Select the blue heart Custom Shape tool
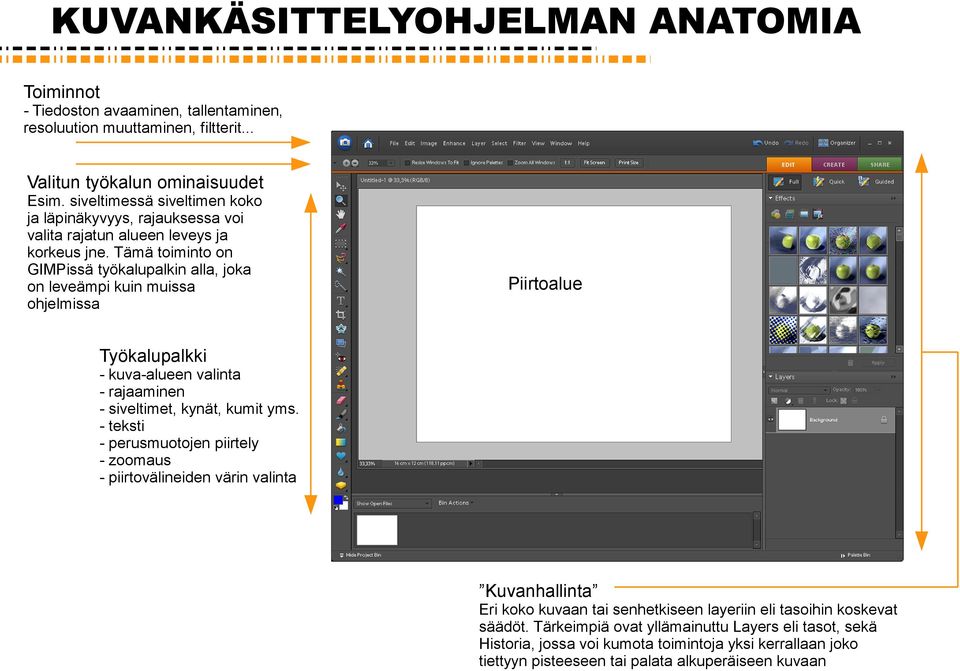The height and width of the screenshot is (671, 960). coord(341,457)
